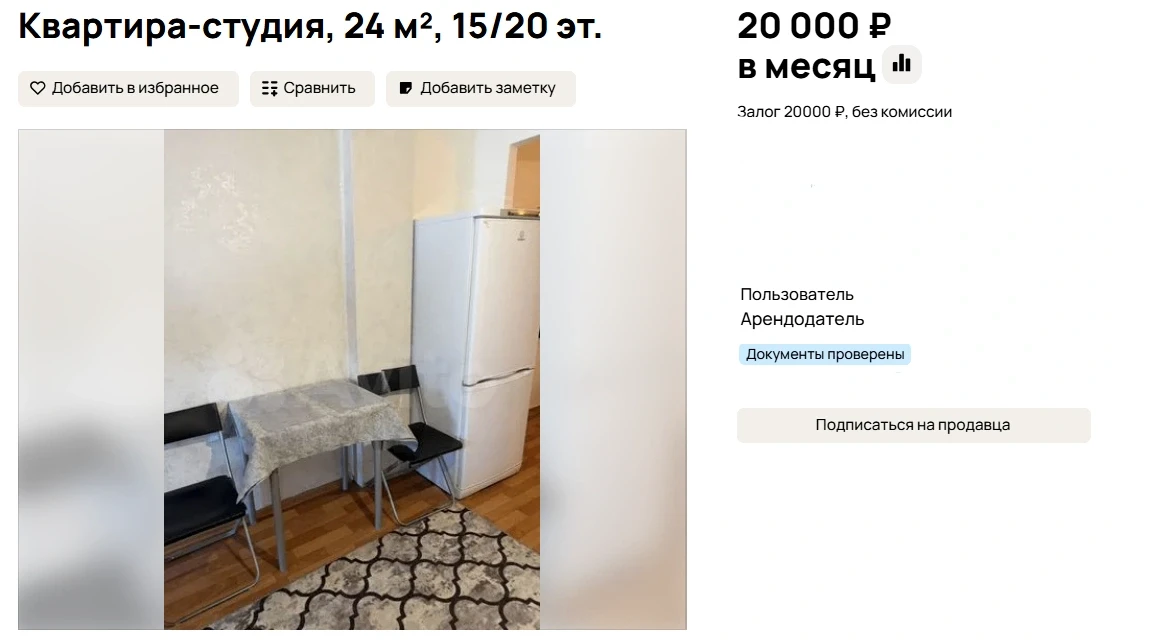Click the compare list icon
The image size is (1169, 642).
[x=269, y=88]
